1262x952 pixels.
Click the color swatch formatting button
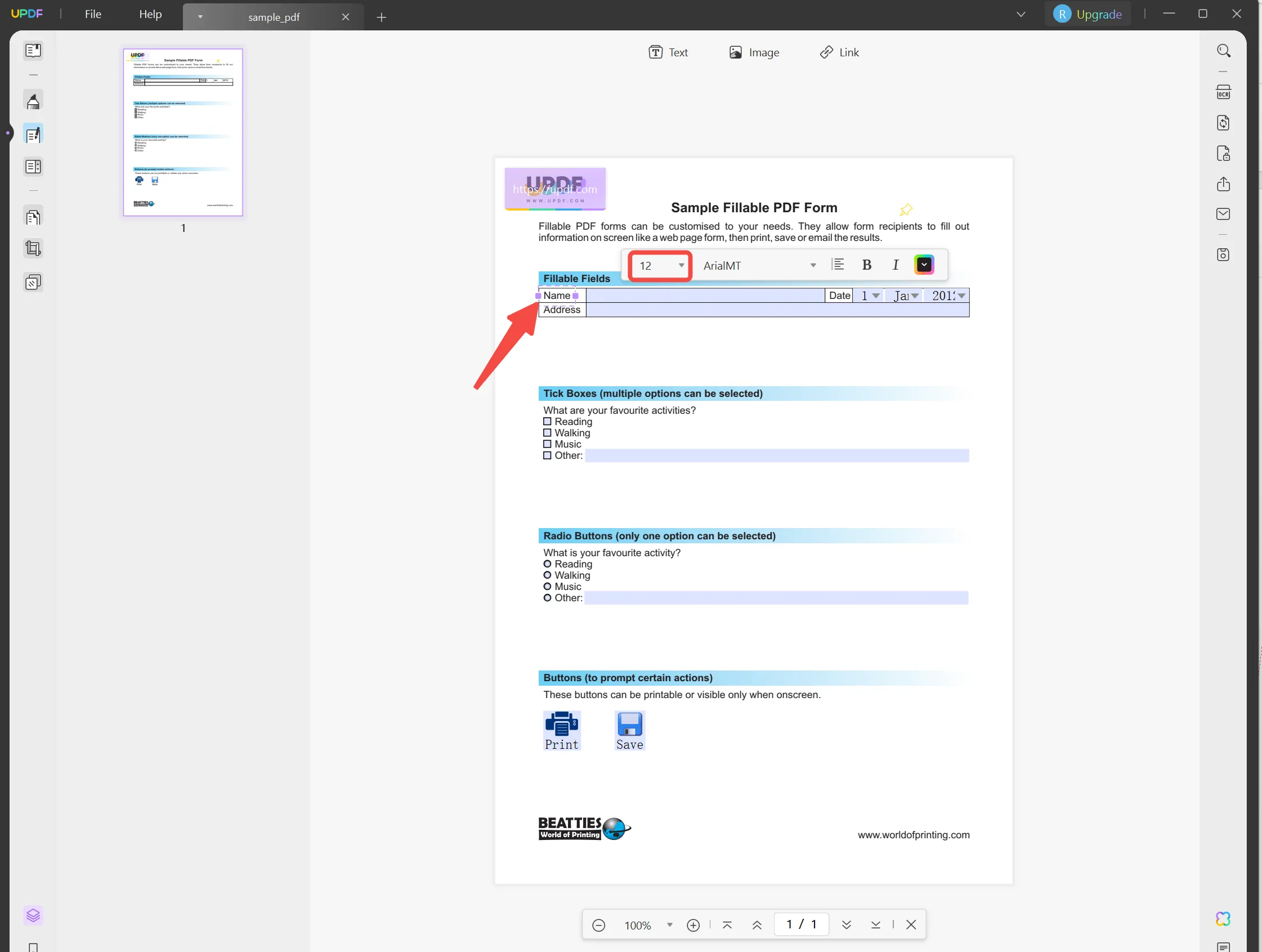point(923,265)
